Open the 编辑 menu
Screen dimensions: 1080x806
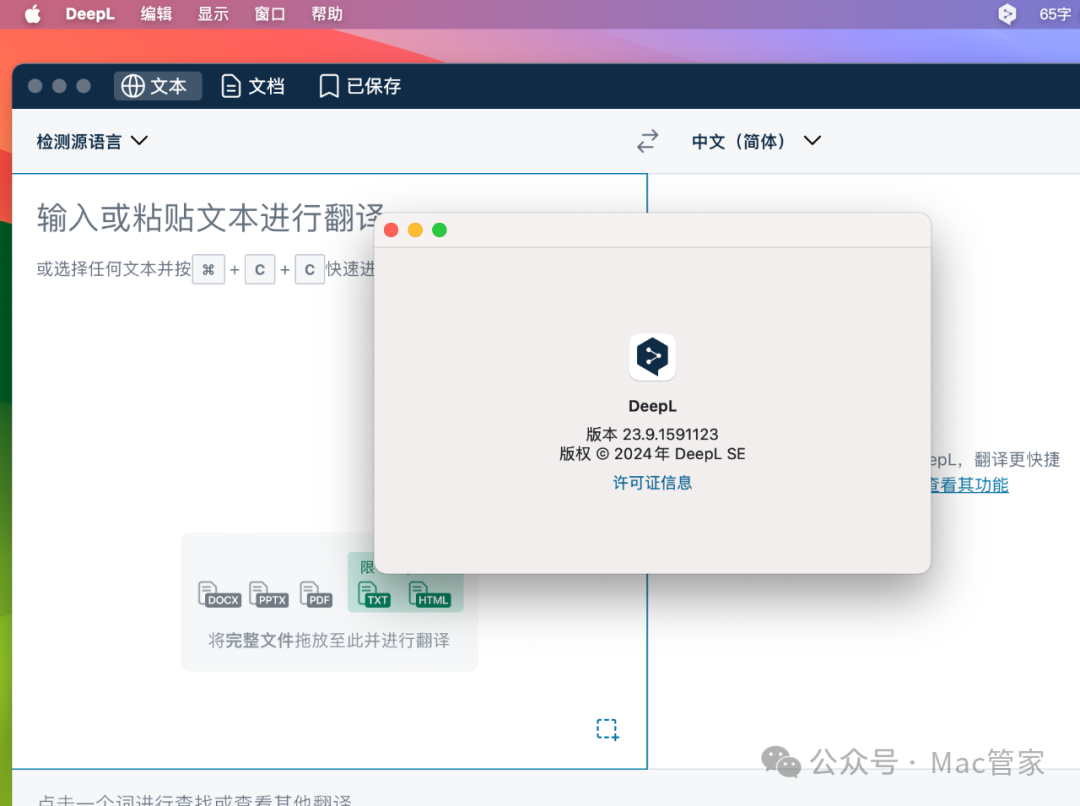[156, 14]
